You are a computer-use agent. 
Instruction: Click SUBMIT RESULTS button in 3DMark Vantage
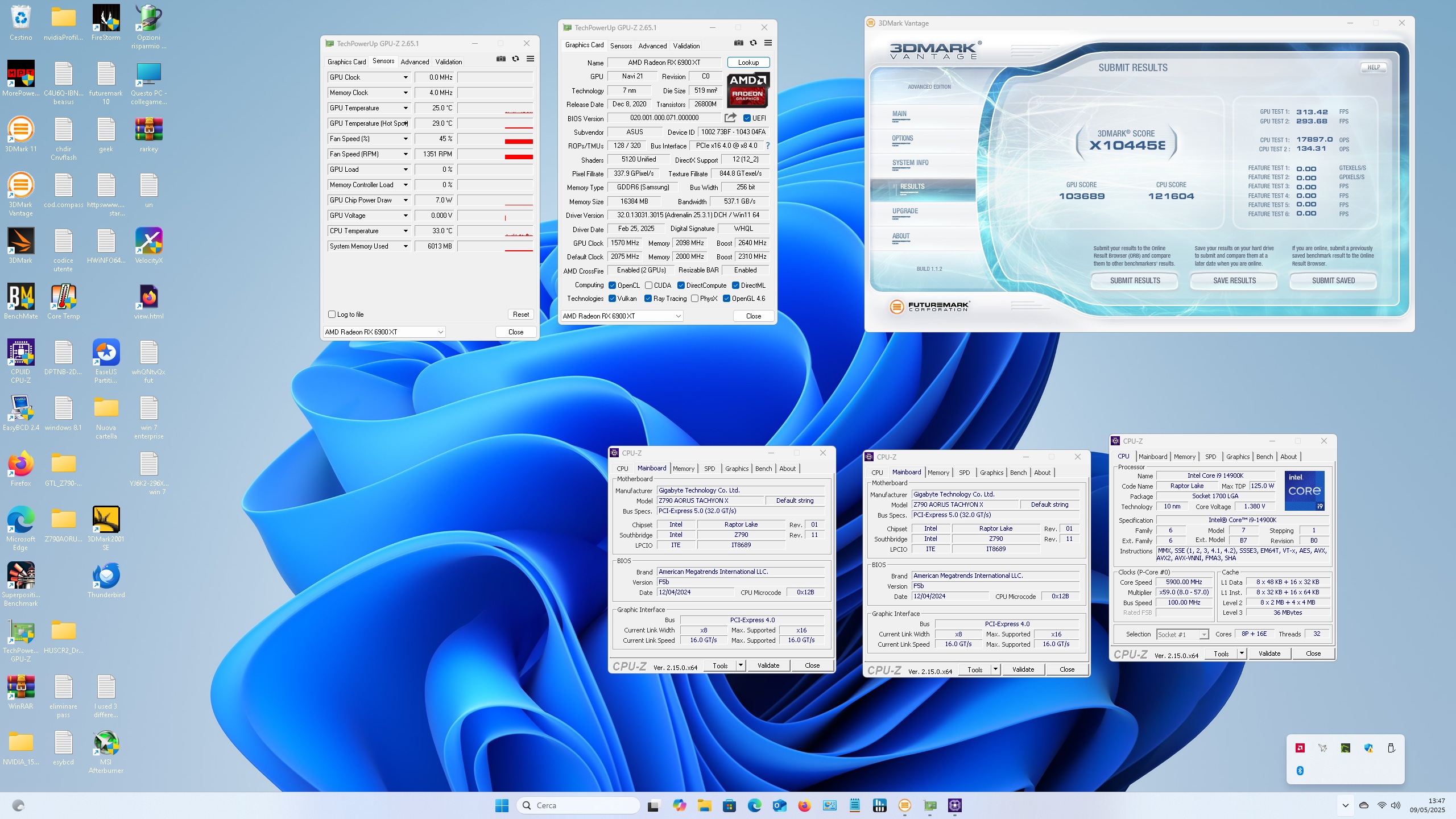(1135, 281)
